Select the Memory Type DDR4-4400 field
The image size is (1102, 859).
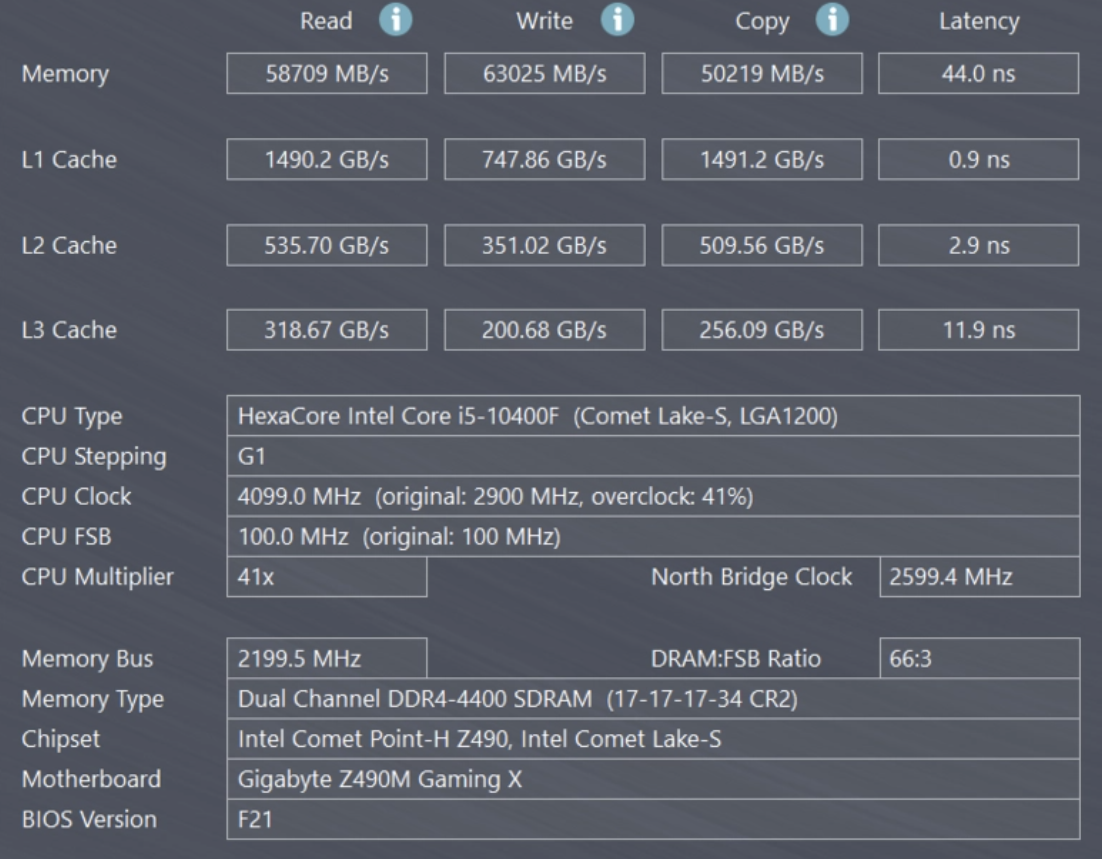click(x=652, y=699)
